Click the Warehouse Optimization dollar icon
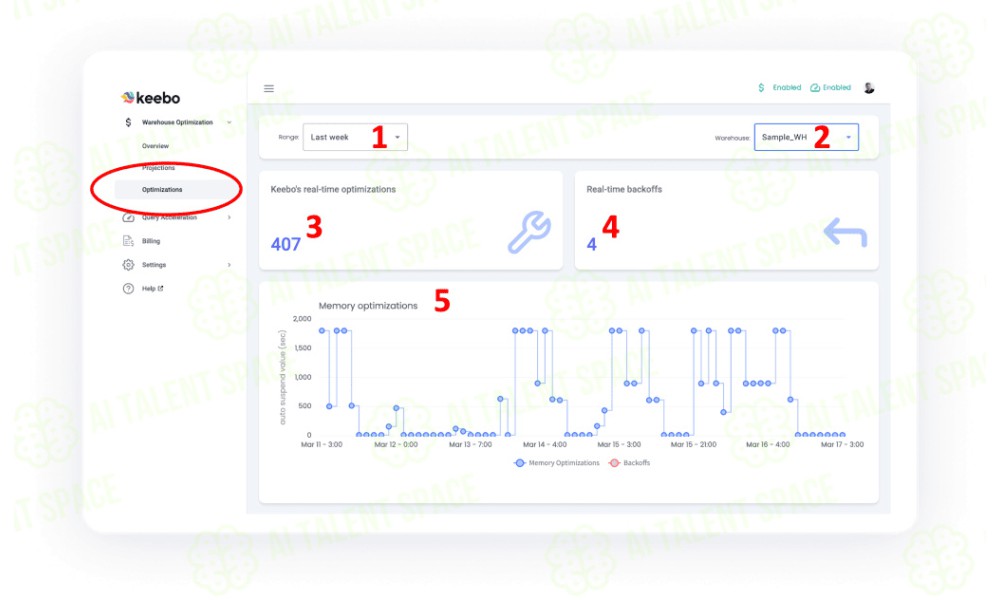The height and width of the screenshot is (600, 1000). pyautogui.click(x=128, y=122)
